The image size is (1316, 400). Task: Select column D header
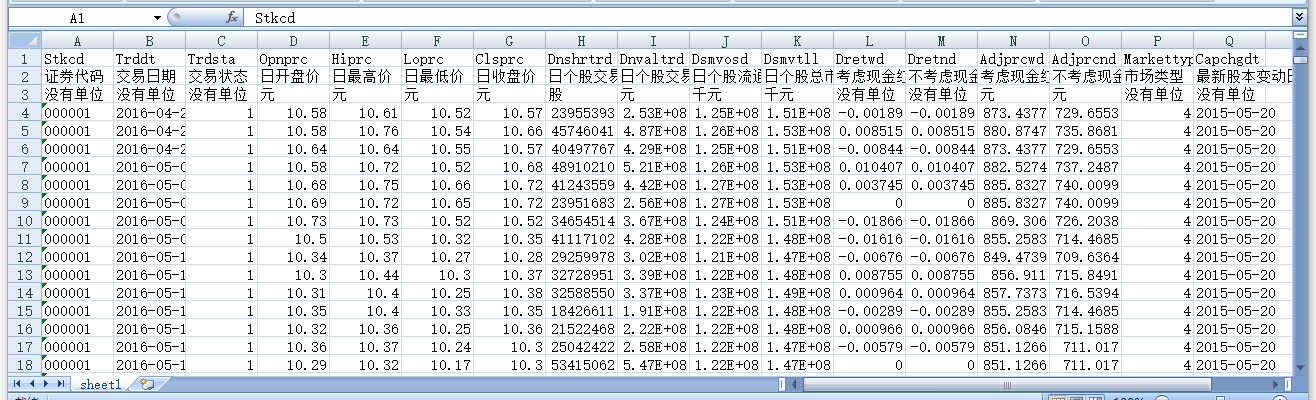(x=293, y=41)
